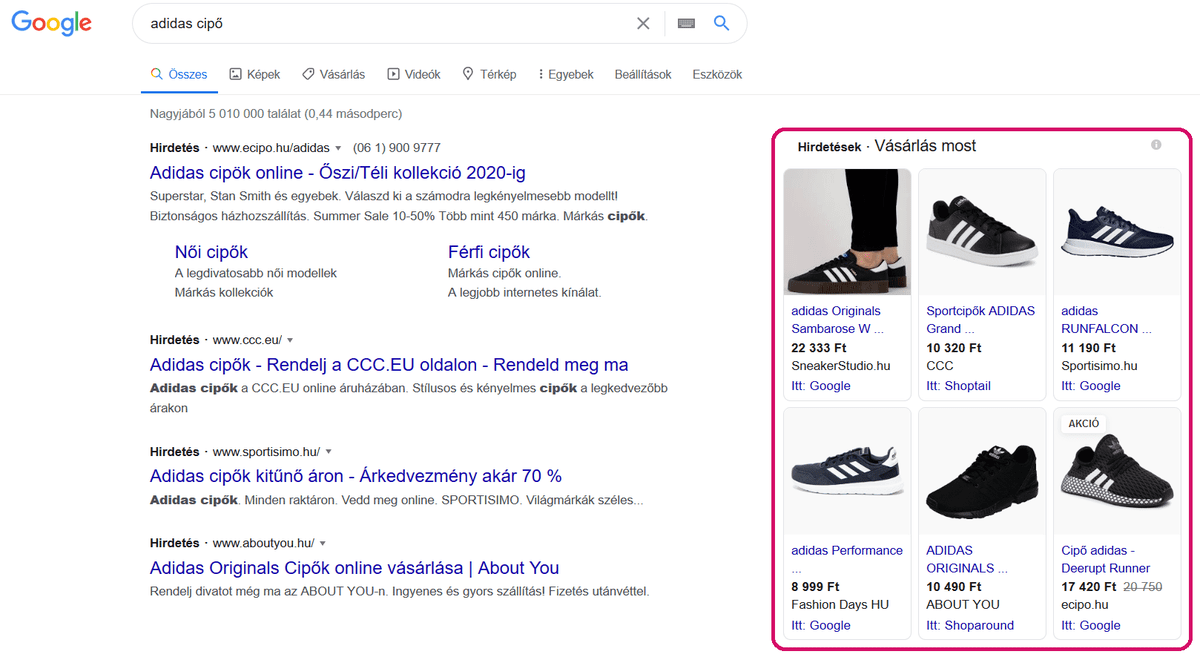
Task: Click 'Itt: Shoparound' under ABOUT YOU
Action: [970, 626]
